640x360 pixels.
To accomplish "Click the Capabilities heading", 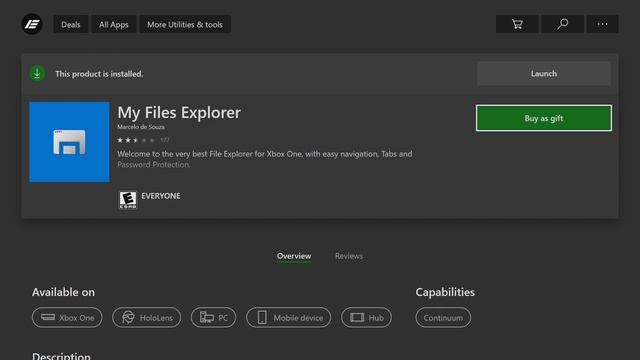I will [445, 292].
